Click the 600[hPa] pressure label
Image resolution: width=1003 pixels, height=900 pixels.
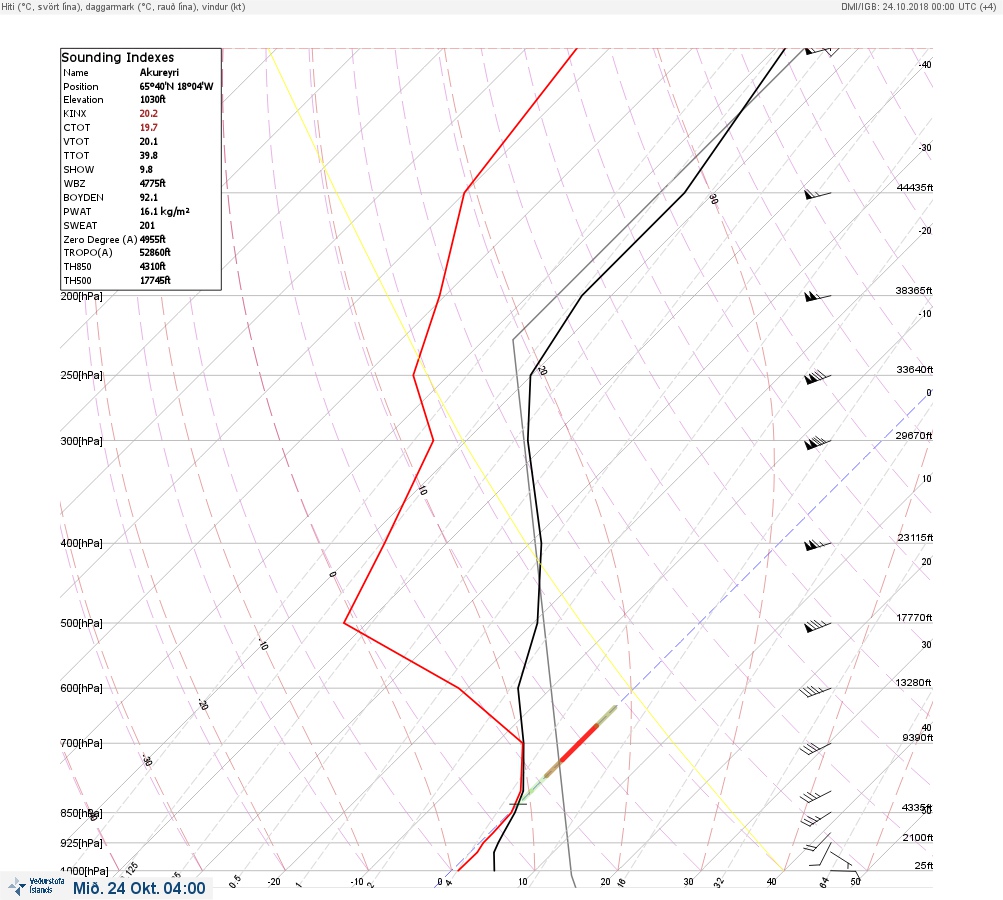point(81,688)
